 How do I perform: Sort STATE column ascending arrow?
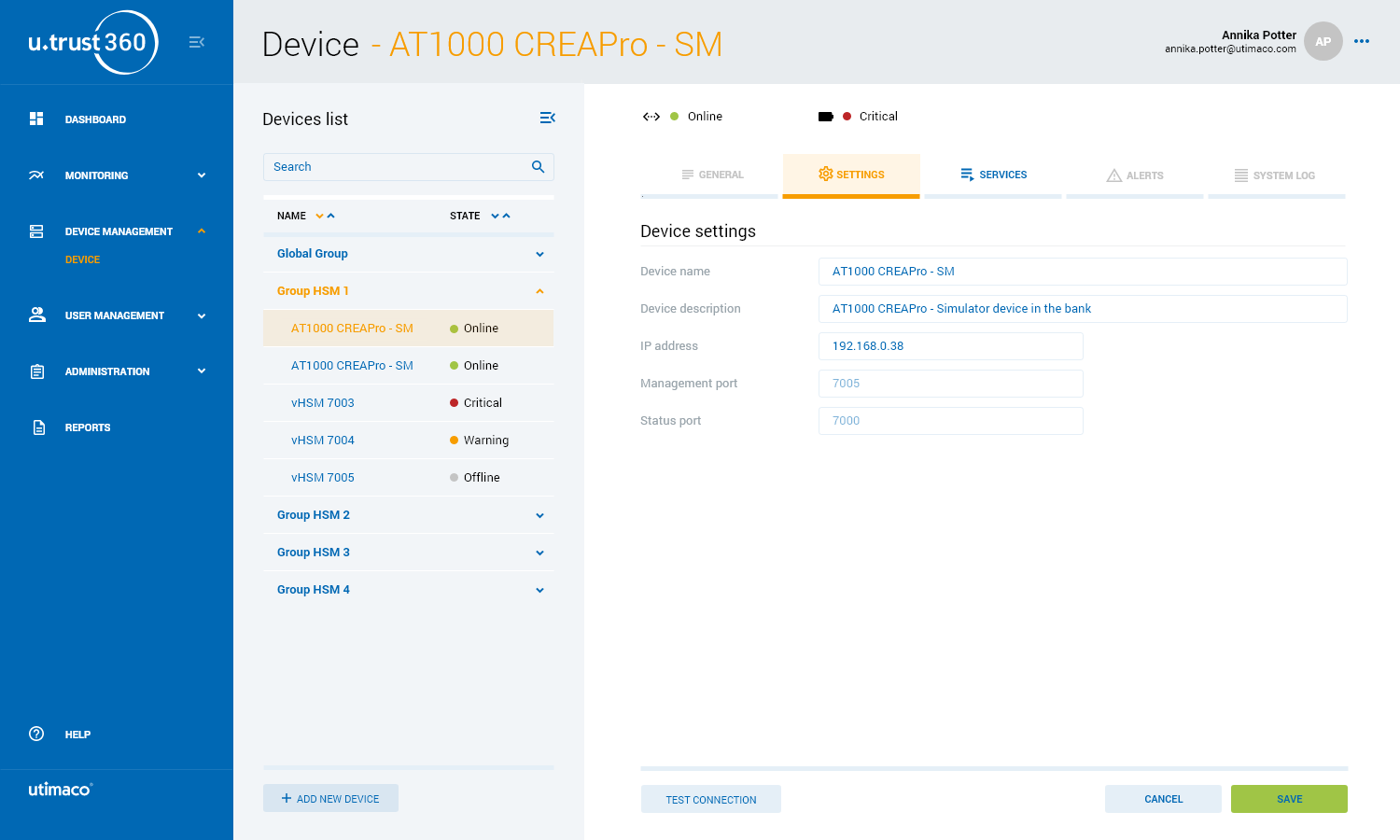point(506,216)
